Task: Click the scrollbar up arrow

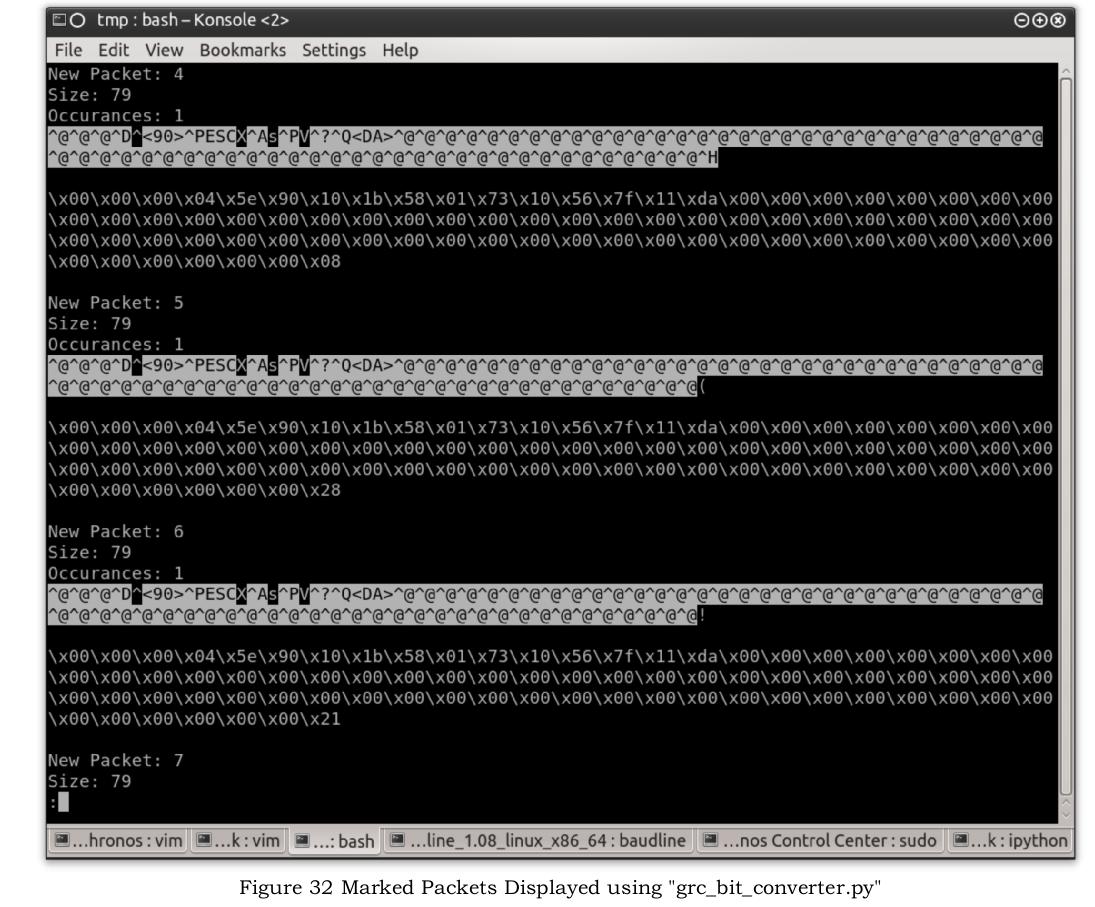Action: (x=1066, y=71)
